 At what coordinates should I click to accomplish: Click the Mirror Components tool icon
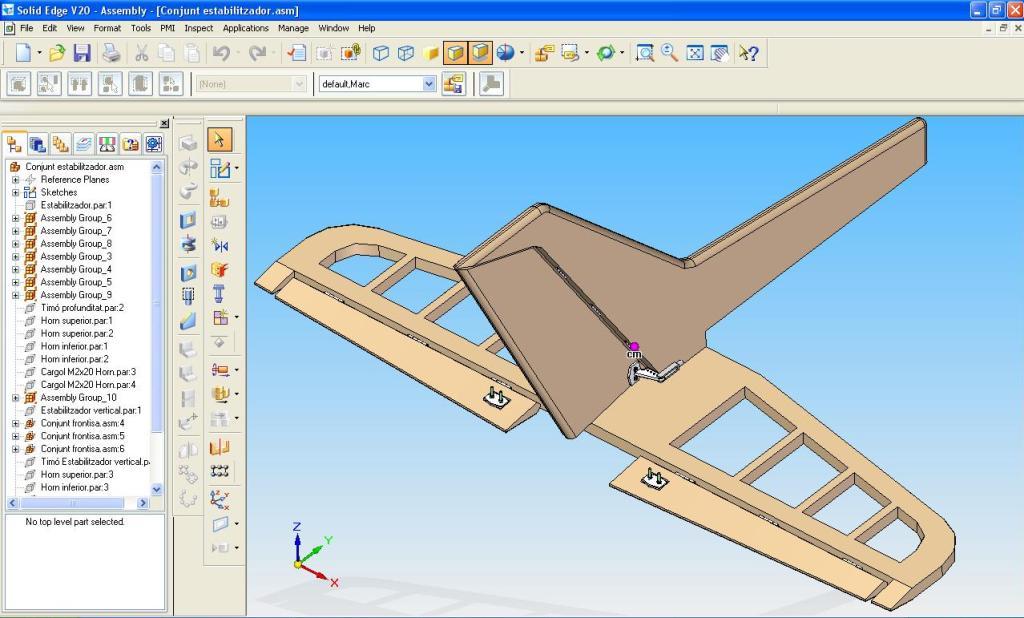click(x=219, y=245)
